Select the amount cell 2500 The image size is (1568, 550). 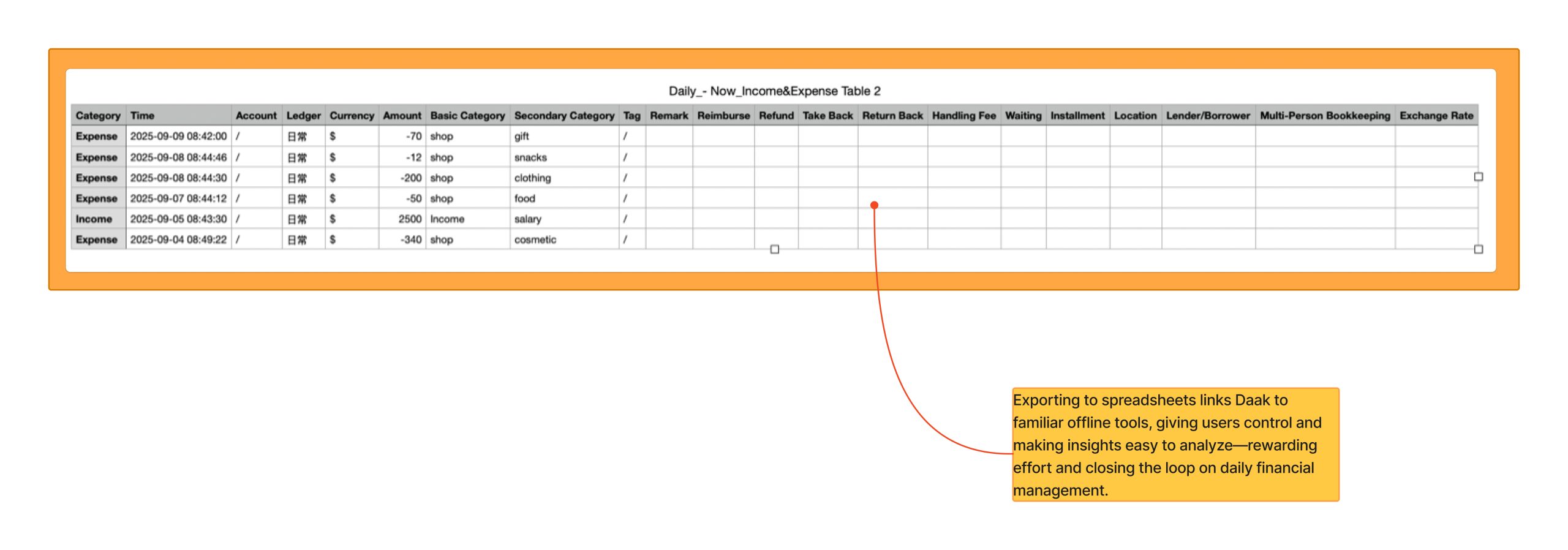point(402,219)
